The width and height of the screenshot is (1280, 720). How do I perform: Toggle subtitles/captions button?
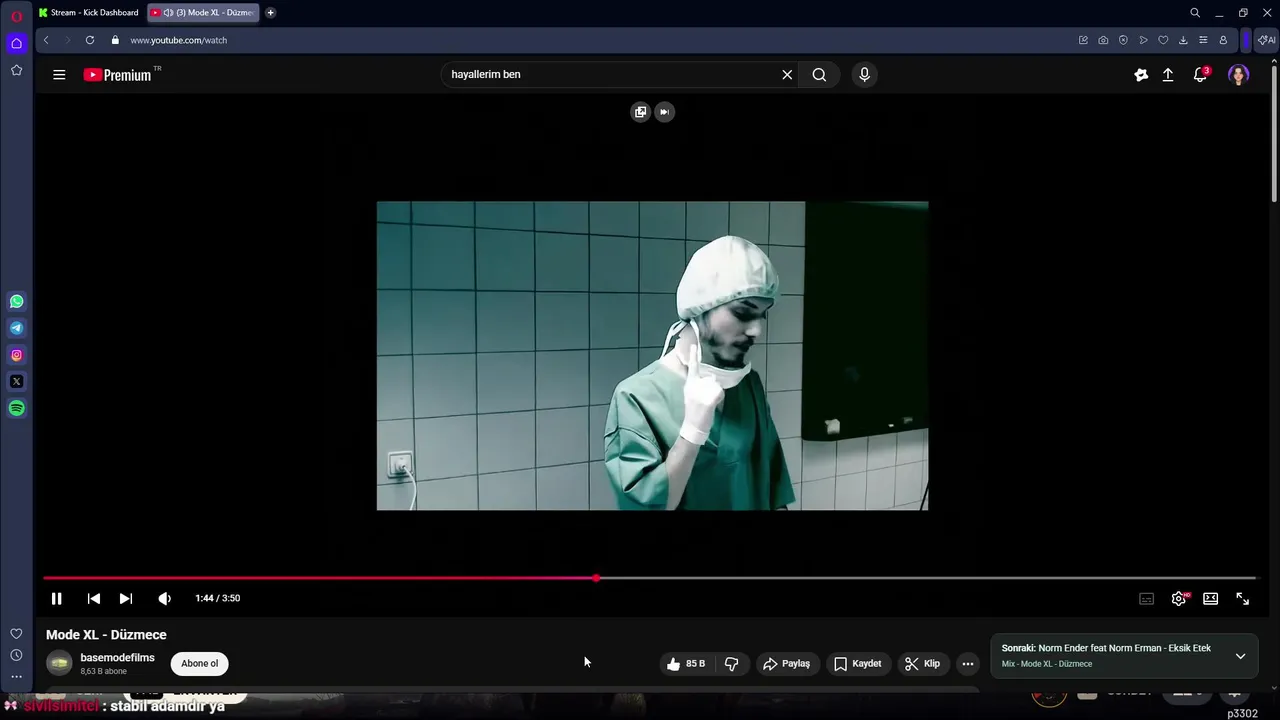click(1147, 598)
